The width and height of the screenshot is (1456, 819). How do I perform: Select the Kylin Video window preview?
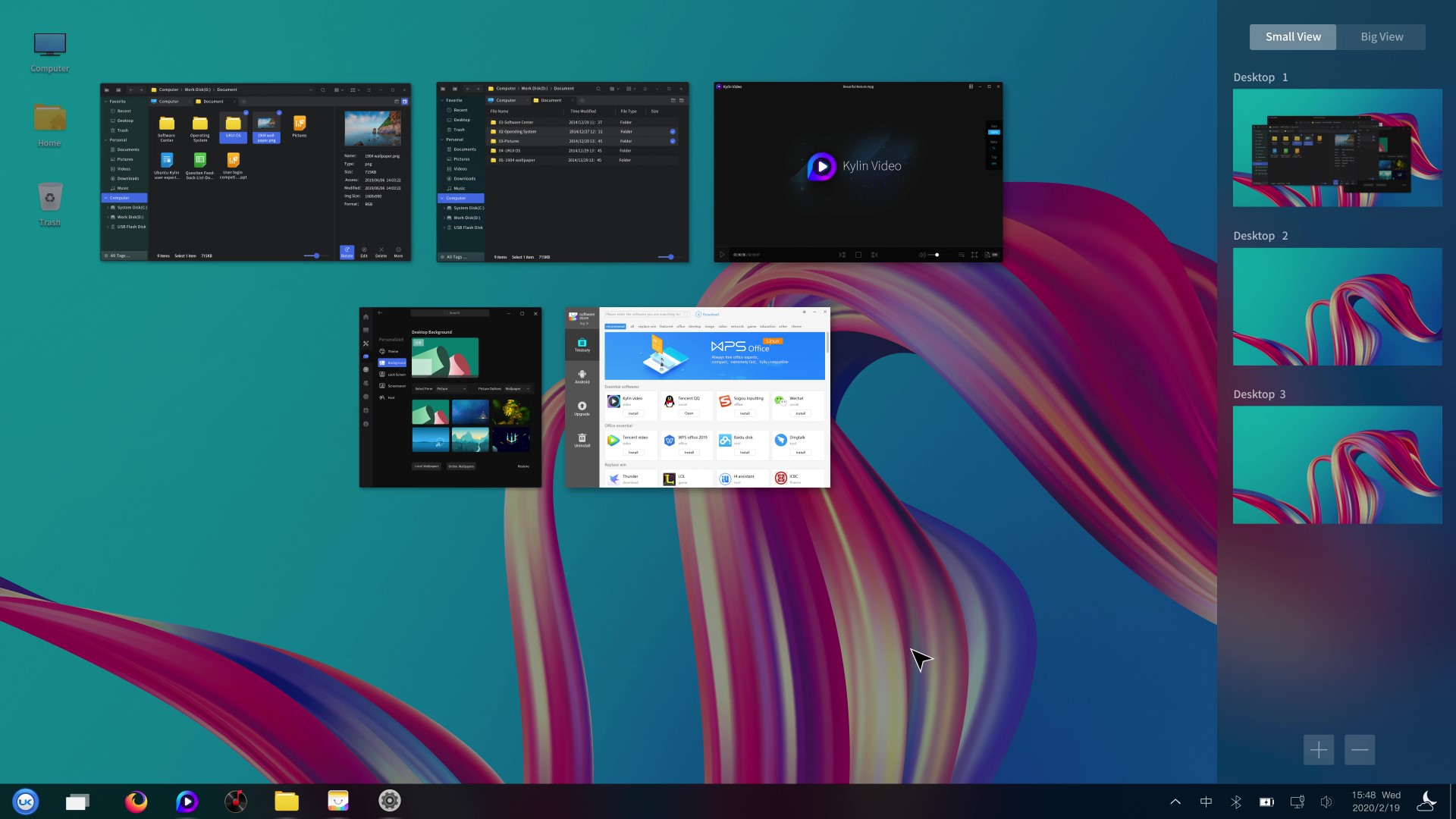pos(858,172)
